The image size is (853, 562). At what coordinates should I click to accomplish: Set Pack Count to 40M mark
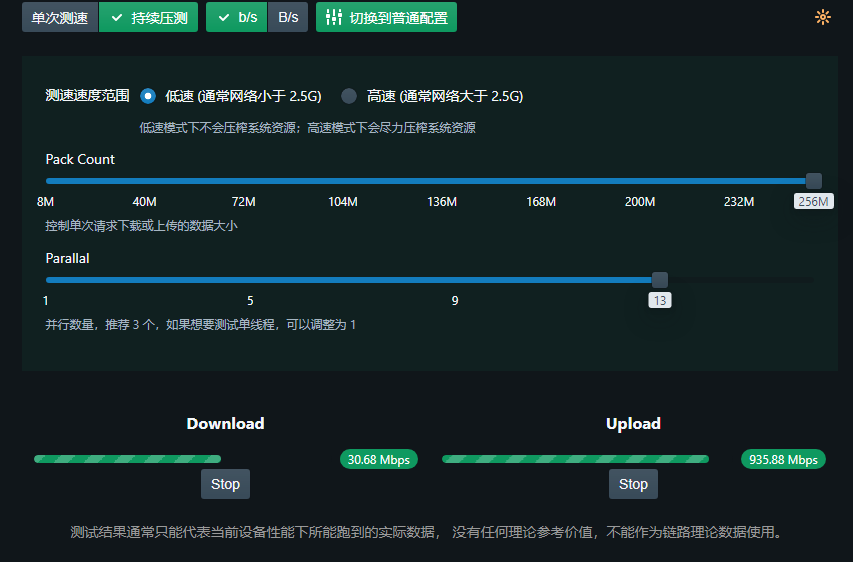coord(144,202)
